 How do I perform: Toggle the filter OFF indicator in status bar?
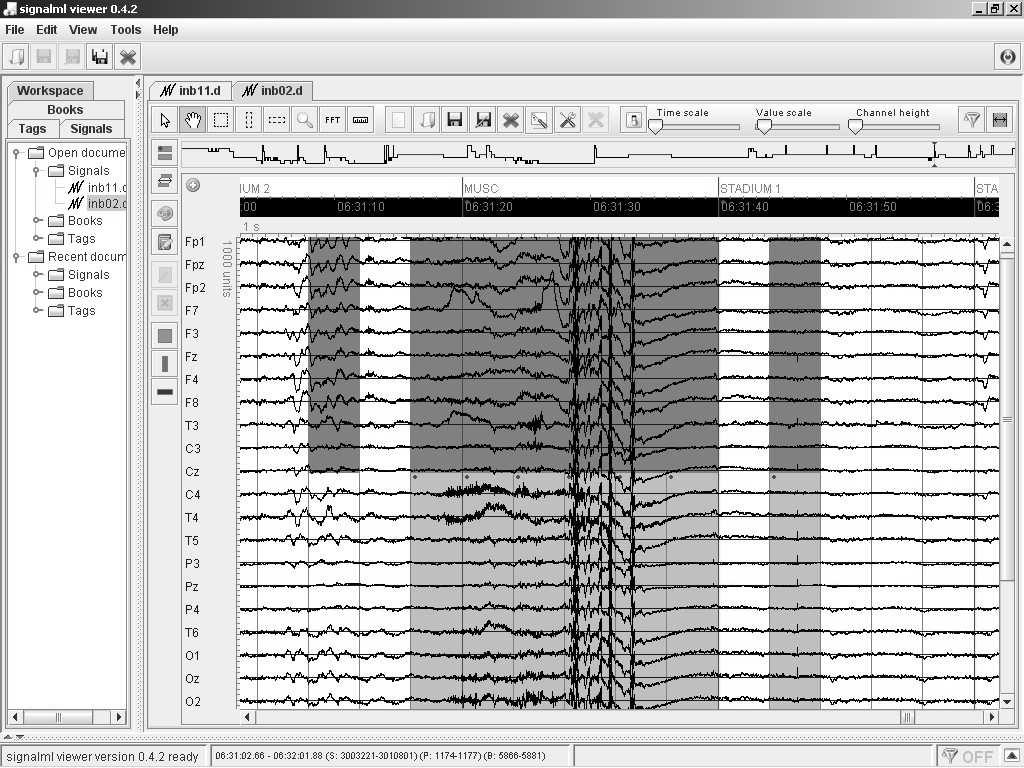tap(969, 756)
